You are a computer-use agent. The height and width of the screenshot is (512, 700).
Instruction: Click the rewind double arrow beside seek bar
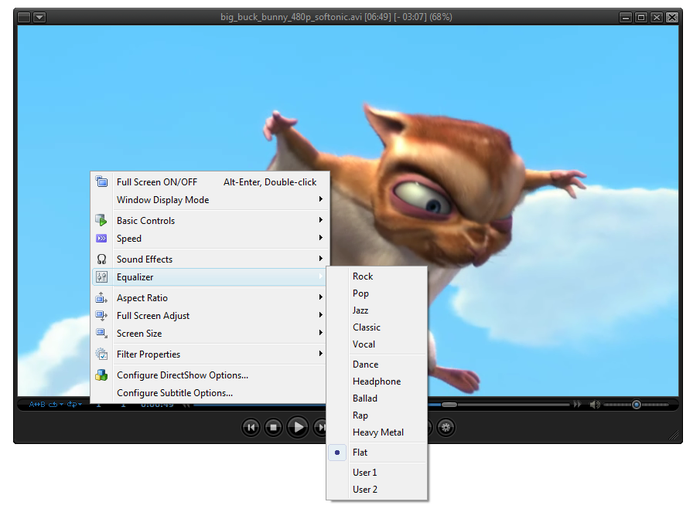coord(187,405)
